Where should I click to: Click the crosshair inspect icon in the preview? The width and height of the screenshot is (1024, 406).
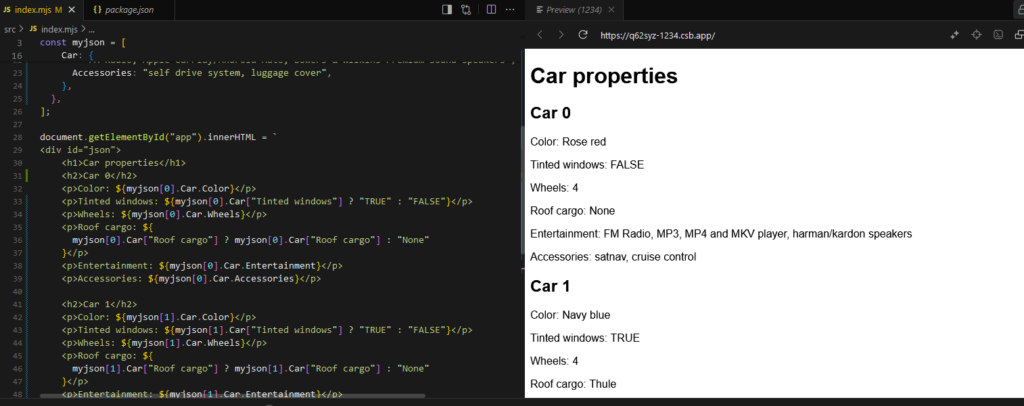pyautogui.click(x=977, y=35)
